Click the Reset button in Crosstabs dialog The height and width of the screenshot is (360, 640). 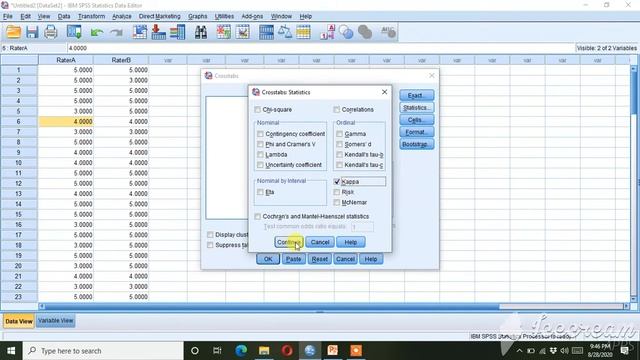click(x=320, y=259)
